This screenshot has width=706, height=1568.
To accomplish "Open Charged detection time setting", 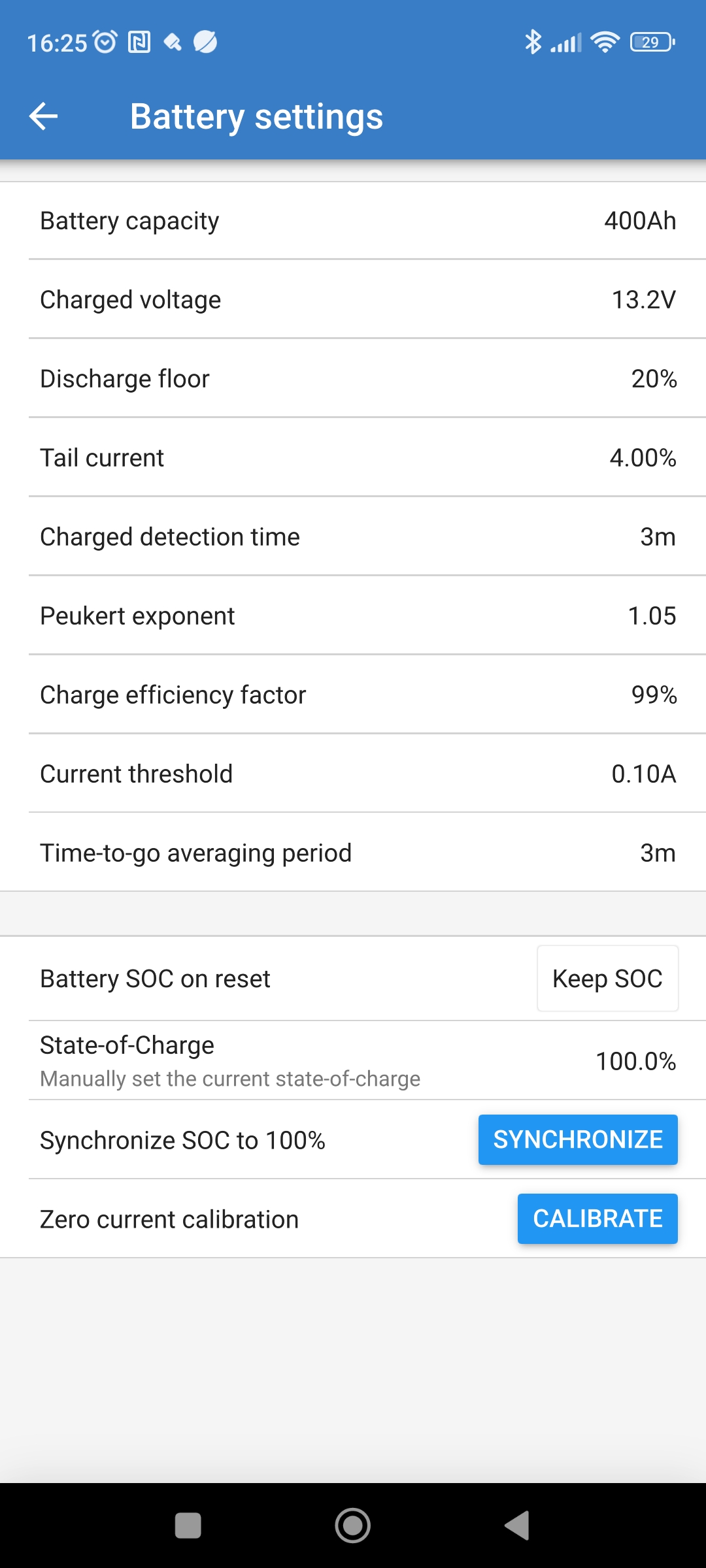I will 353,537.
